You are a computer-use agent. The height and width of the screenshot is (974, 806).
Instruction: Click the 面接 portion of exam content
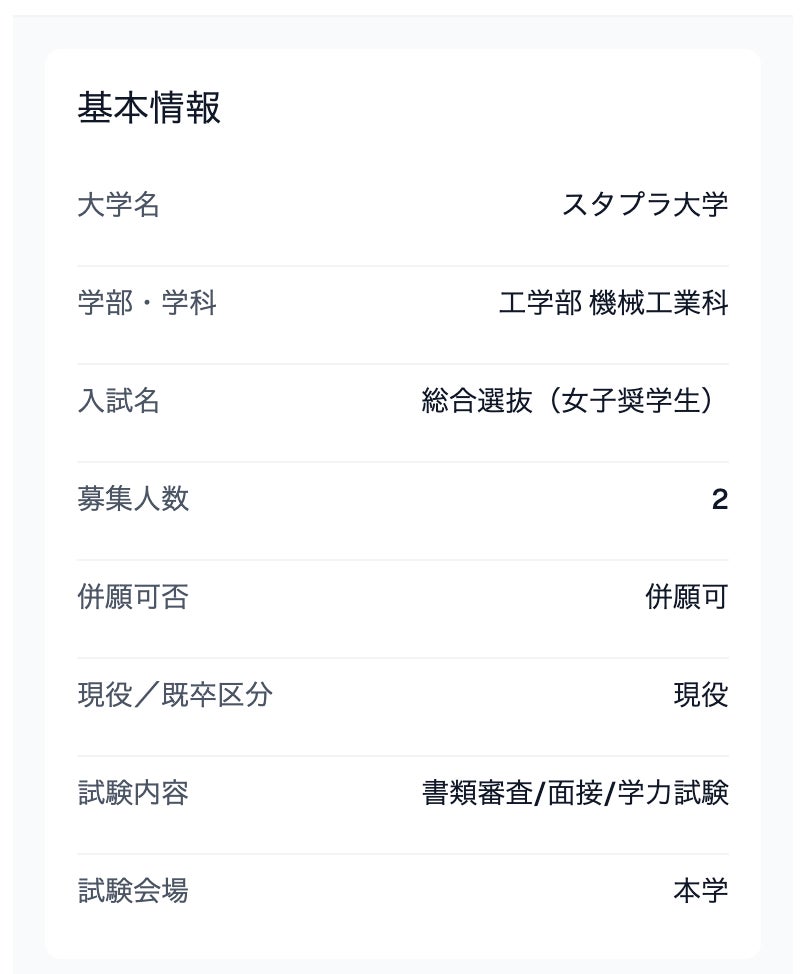(x=575, y=793)
